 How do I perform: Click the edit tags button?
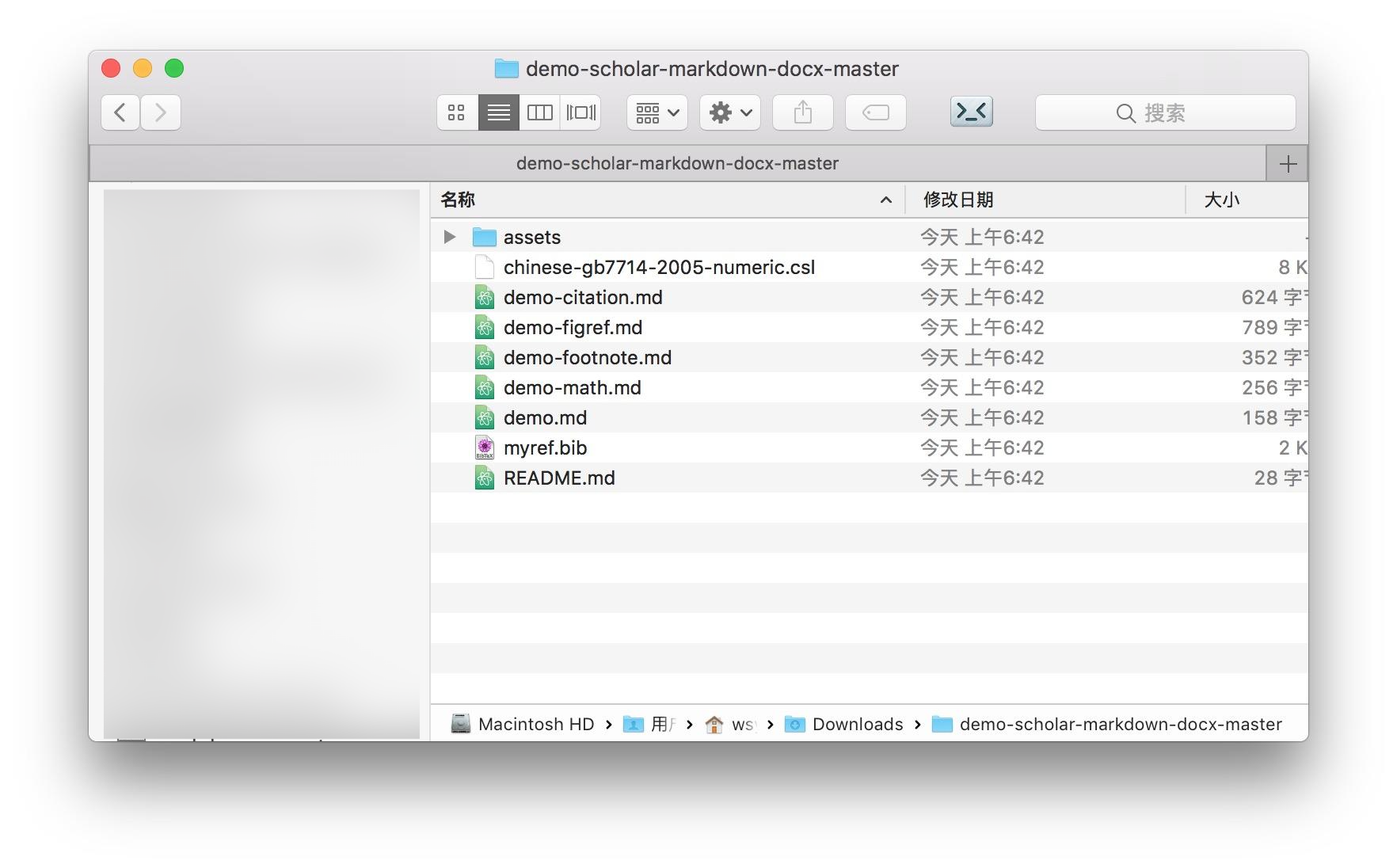point(875,112)
